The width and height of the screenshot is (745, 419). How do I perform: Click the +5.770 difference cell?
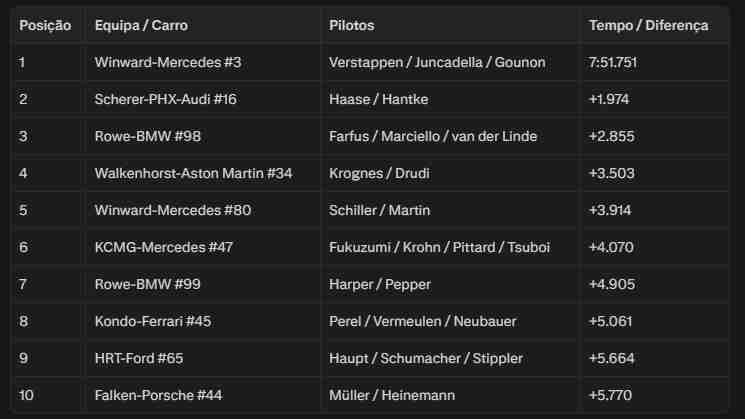click(611, 395)
